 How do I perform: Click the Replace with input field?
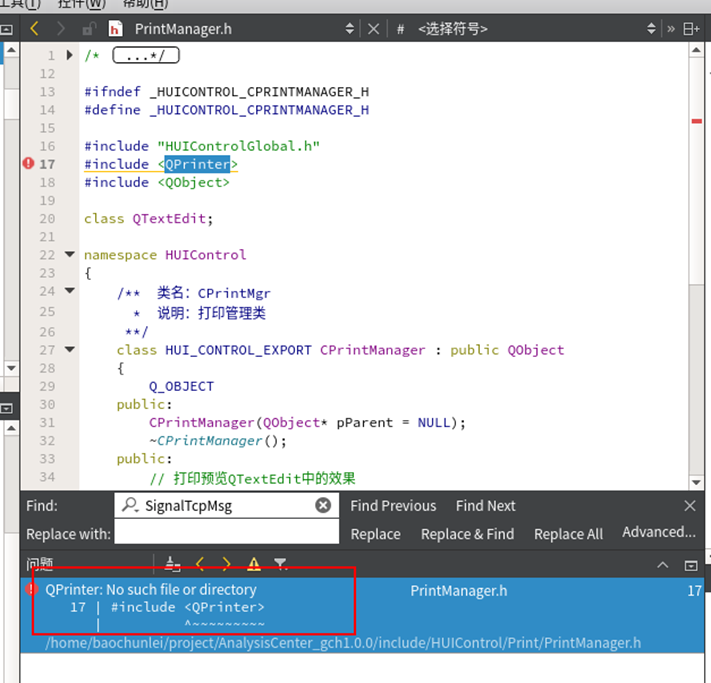[x=227, y=532]
